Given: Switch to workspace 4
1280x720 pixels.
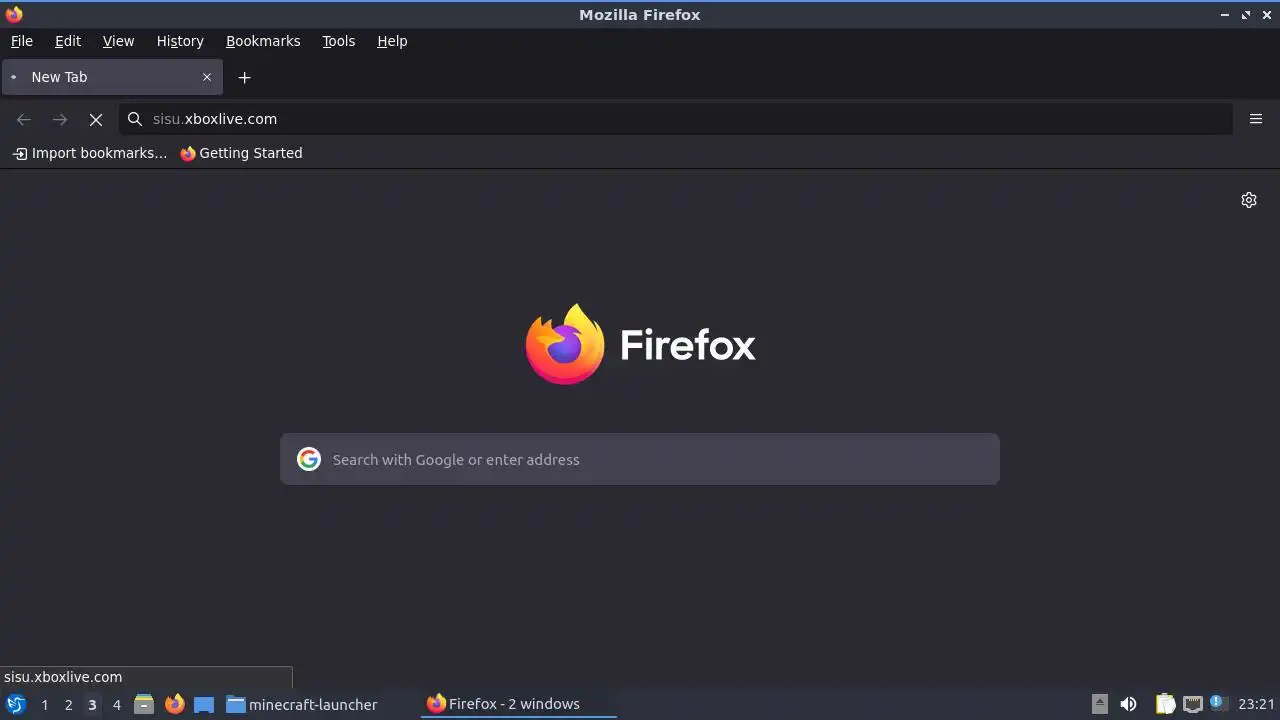Looking at the screenshot, I should click(x=116, y=705).
